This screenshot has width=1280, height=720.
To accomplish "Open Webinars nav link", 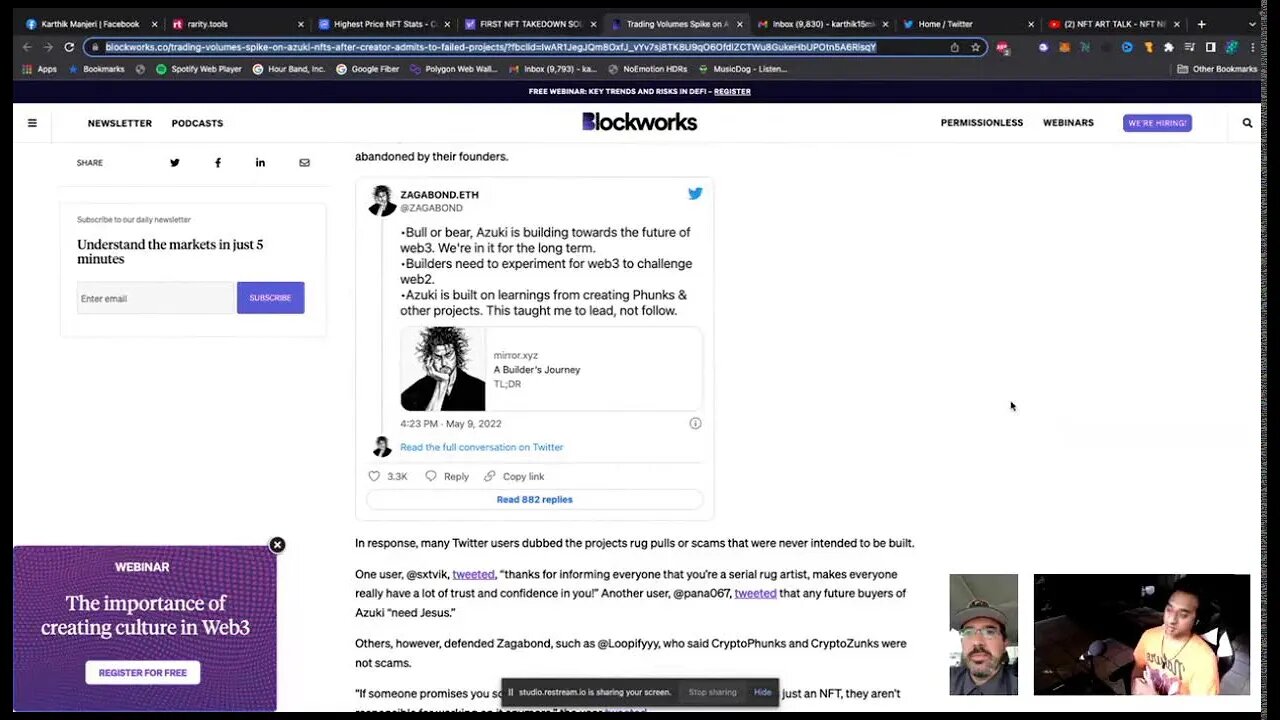I will [x=1068, y=123].
